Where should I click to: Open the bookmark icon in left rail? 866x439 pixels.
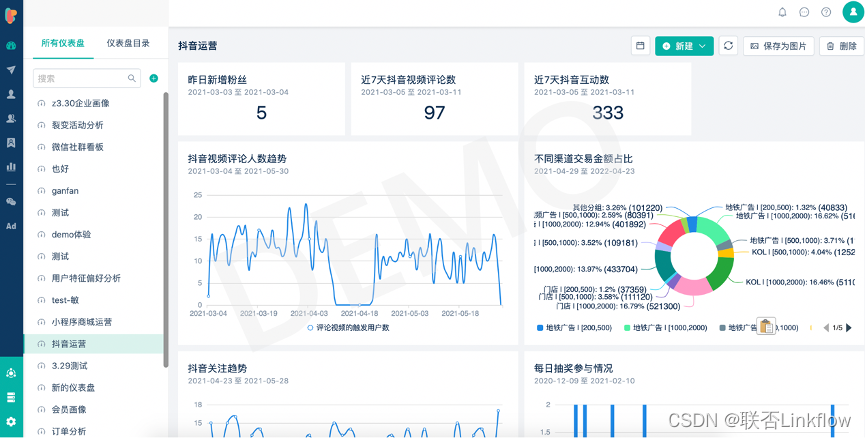pos(11,142)
